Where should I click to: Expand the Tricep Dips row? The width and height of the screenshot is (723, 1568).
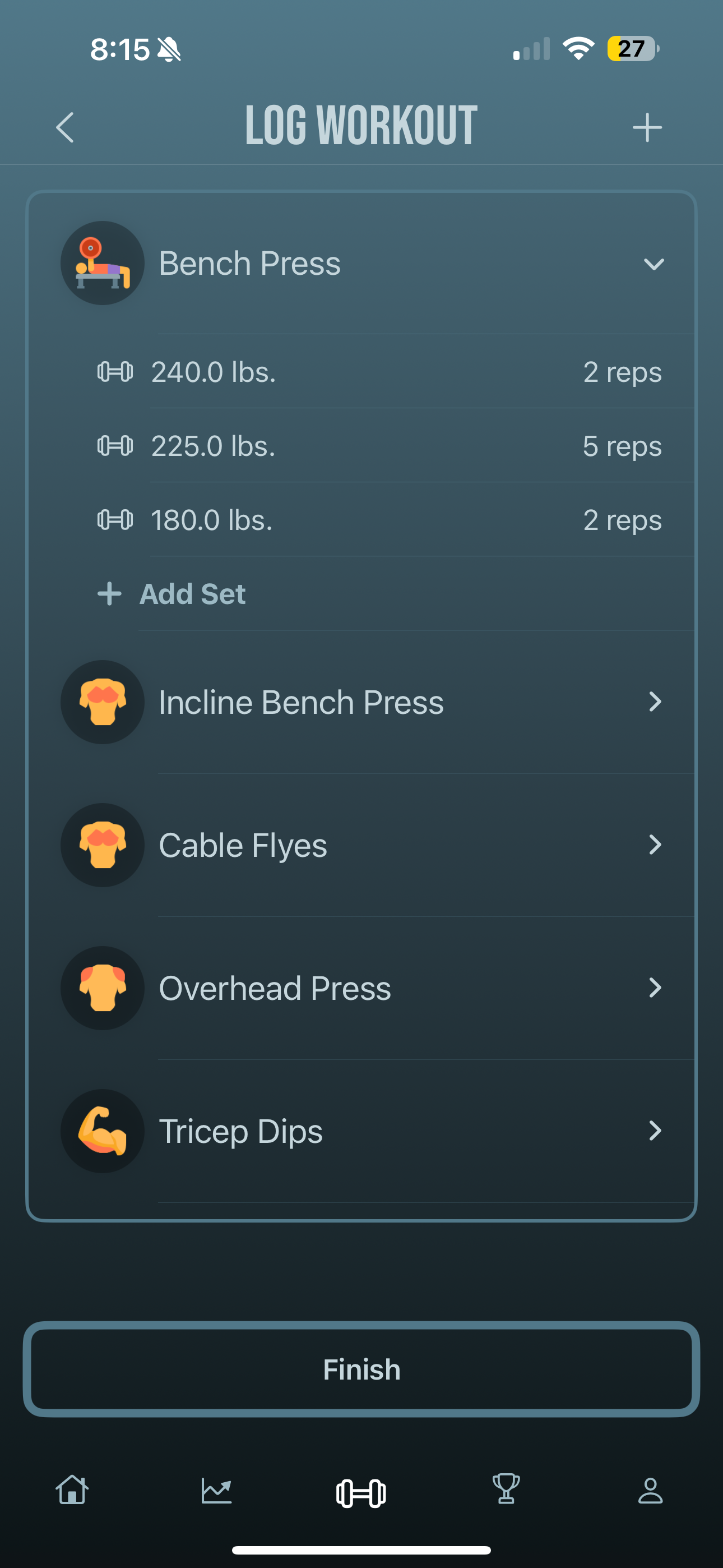click(361, 1131)
